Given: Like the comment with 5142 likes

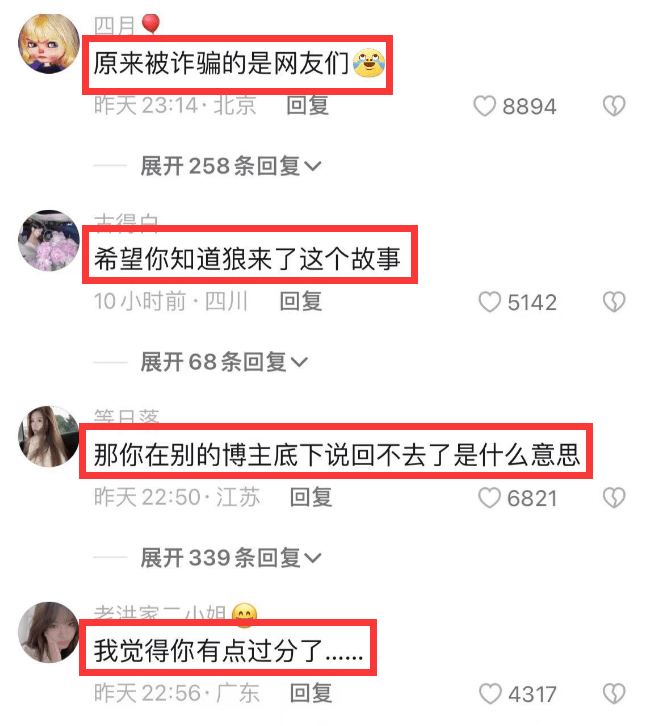Looking at the screenshot, I should 489,302.
